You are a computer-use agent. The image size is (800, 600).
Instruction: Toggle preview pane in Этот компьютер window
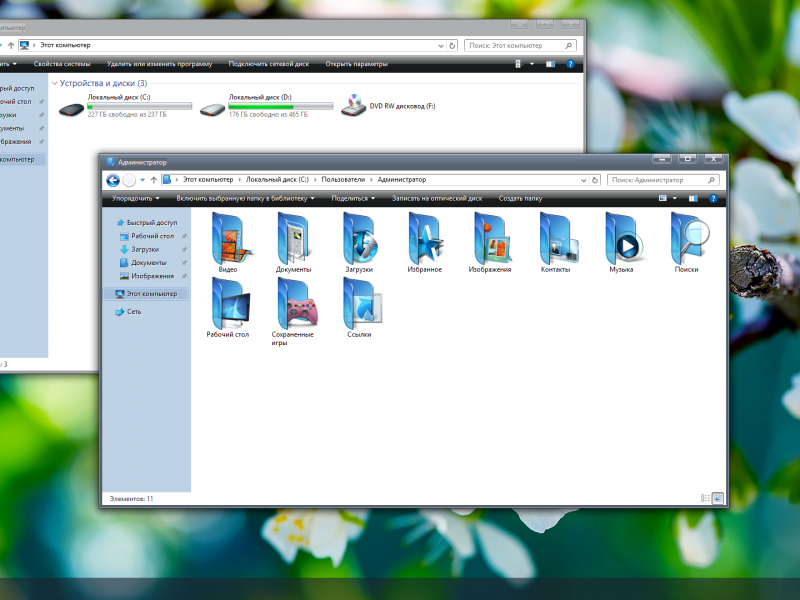coord(550,64)
